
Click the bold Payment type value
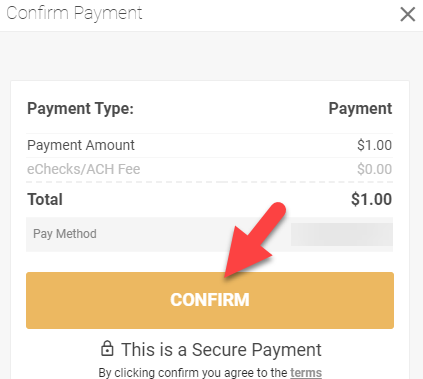[x=360, y=109]
